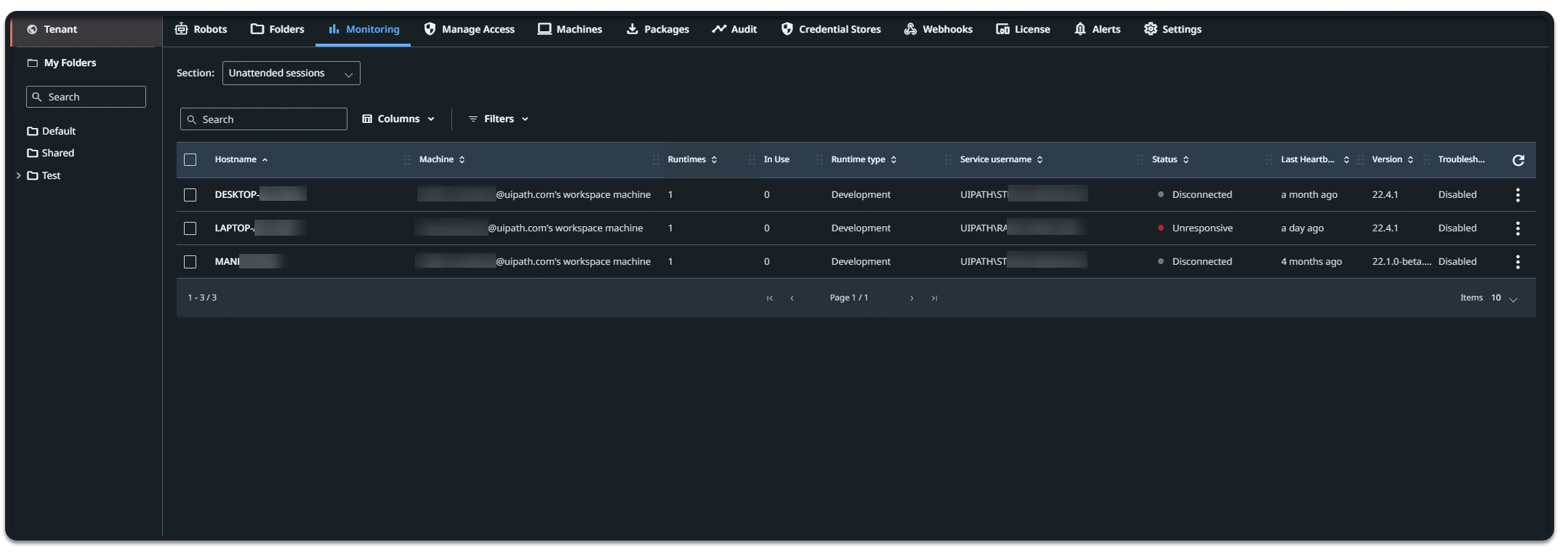Open the Section Unattended sessions dropdown
The image size is (1568, 558).
pos(291,73)
